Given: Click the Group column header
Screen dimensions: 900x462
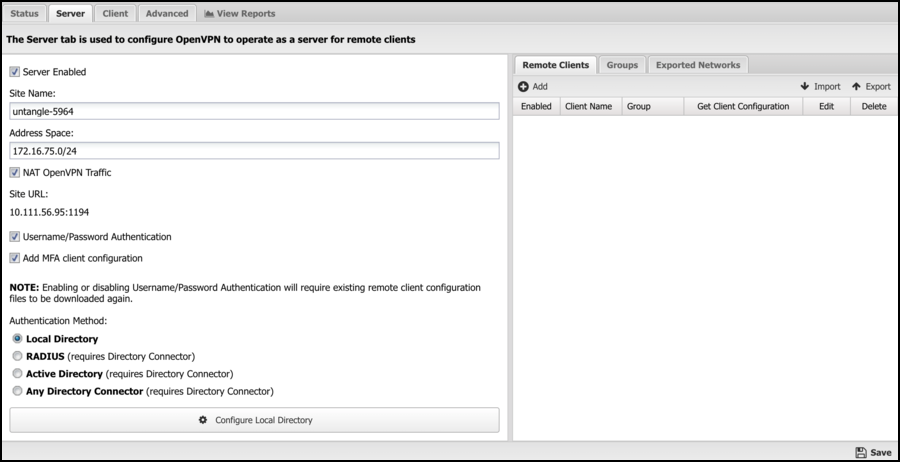Looking at the screenshot, I should 653,106.
